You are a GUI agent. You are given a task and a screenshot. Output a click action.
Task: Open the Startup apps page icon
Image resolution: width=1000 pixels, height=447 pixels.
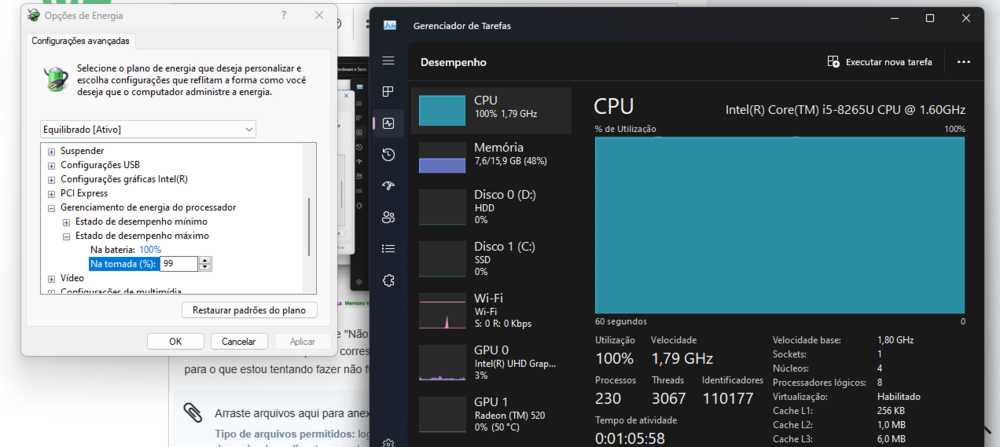[x=388, y=186]
